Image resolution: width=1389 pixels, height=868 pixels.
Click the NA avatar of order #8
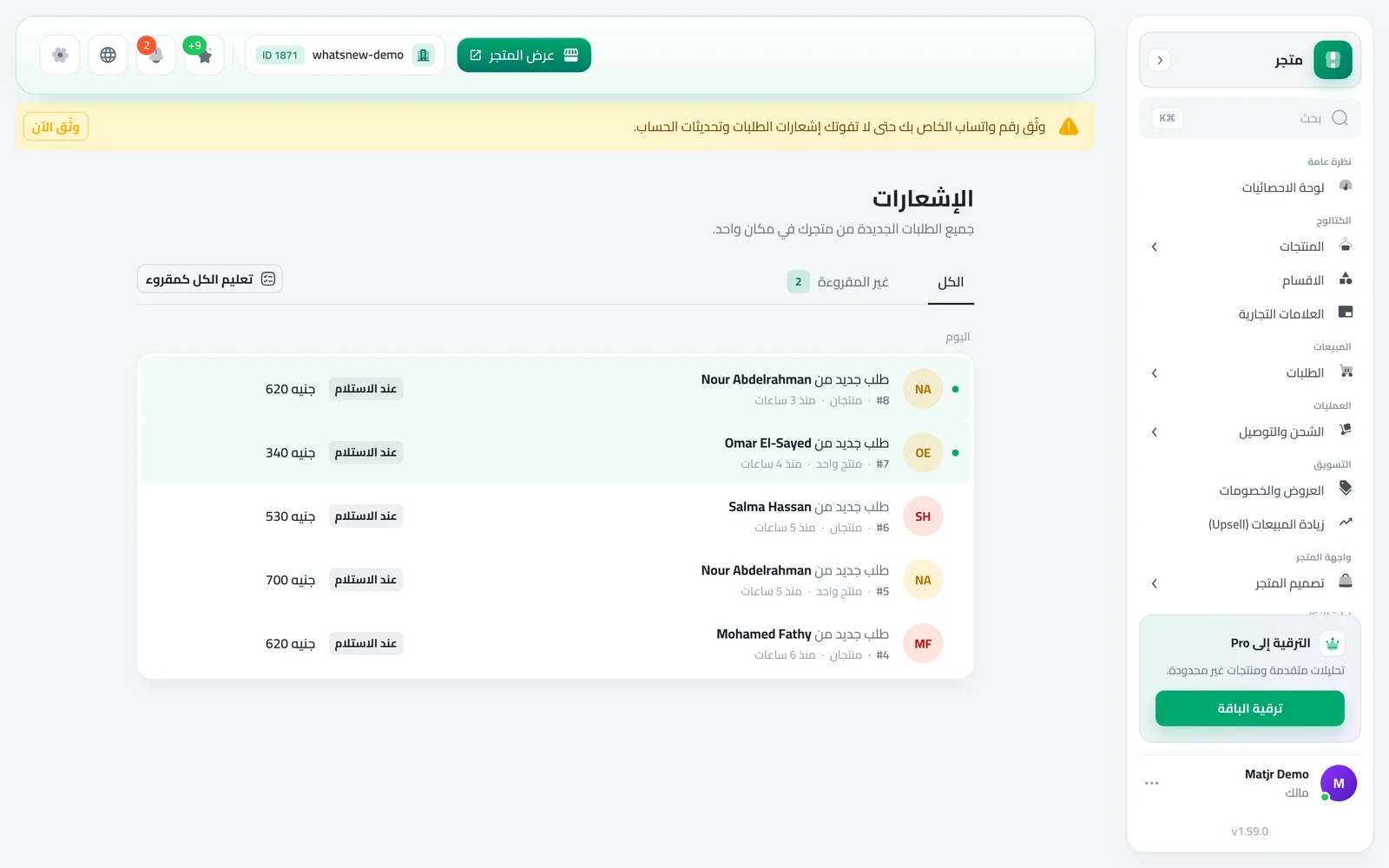(923, 389)
